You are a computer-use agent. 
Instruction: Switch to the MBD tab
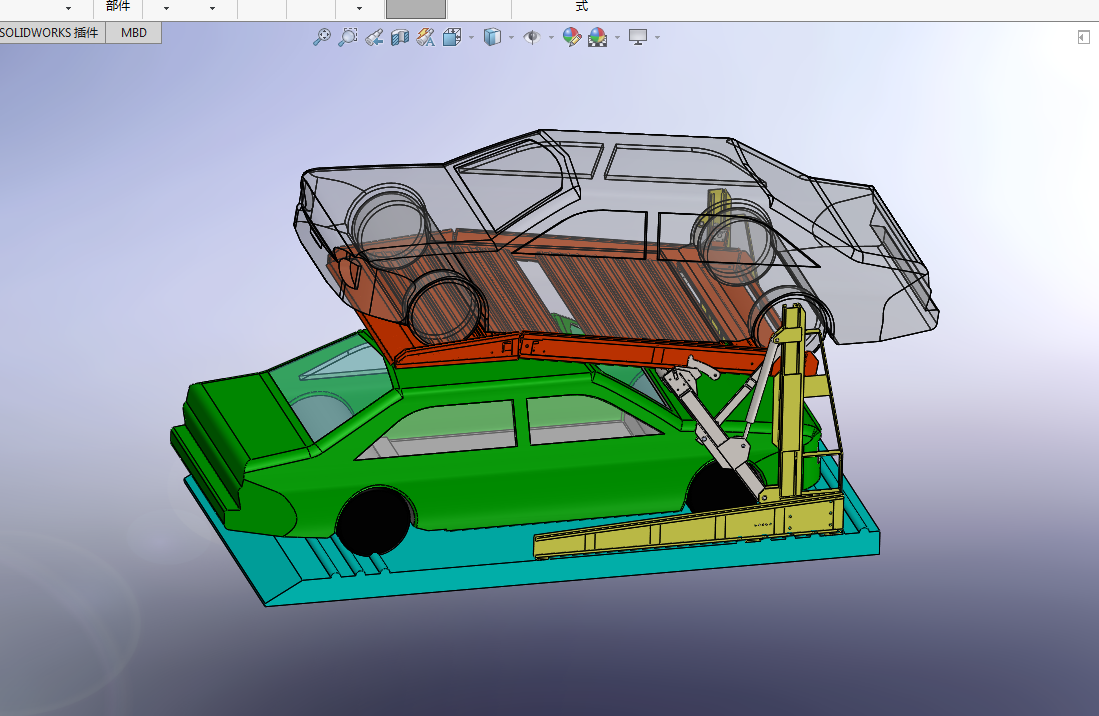(133, 33)
